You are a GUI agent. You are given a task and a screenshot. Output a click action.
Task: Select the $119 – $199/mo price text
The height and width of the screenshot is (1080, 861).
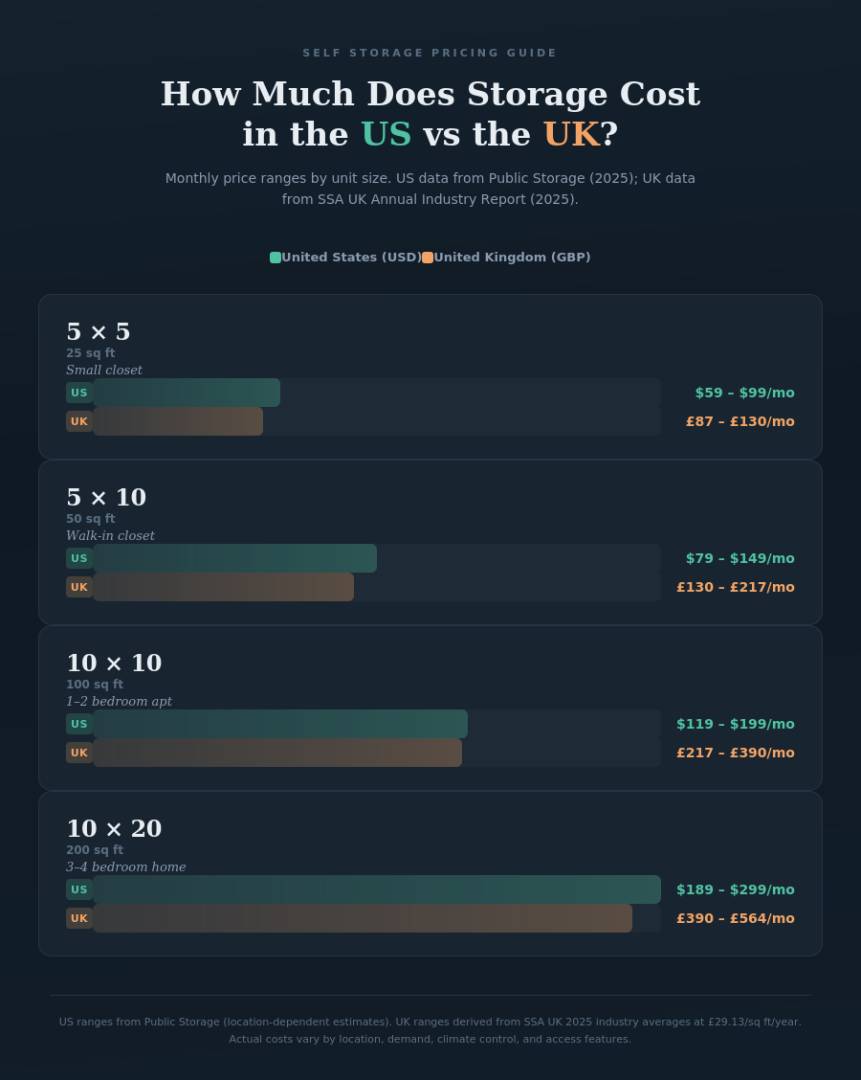(735, 725)
